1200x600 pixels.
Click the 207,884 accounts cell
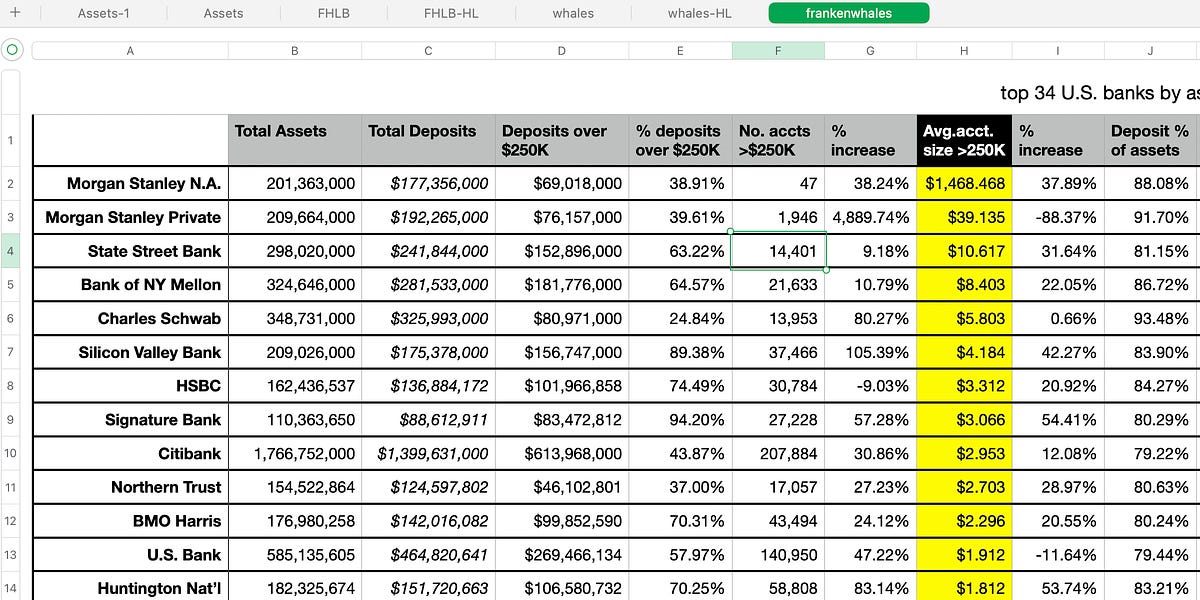(x=778, y=454)
